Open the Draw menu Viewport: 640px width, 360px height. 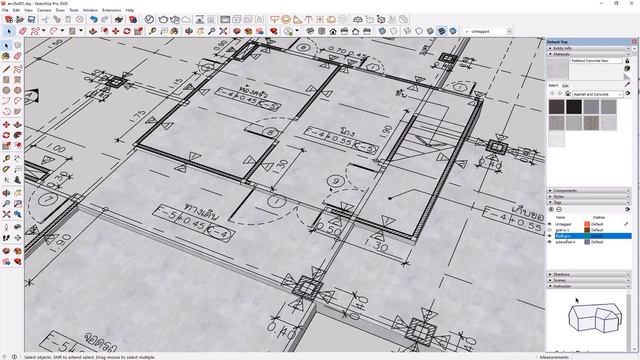click(x=60, y=10)
